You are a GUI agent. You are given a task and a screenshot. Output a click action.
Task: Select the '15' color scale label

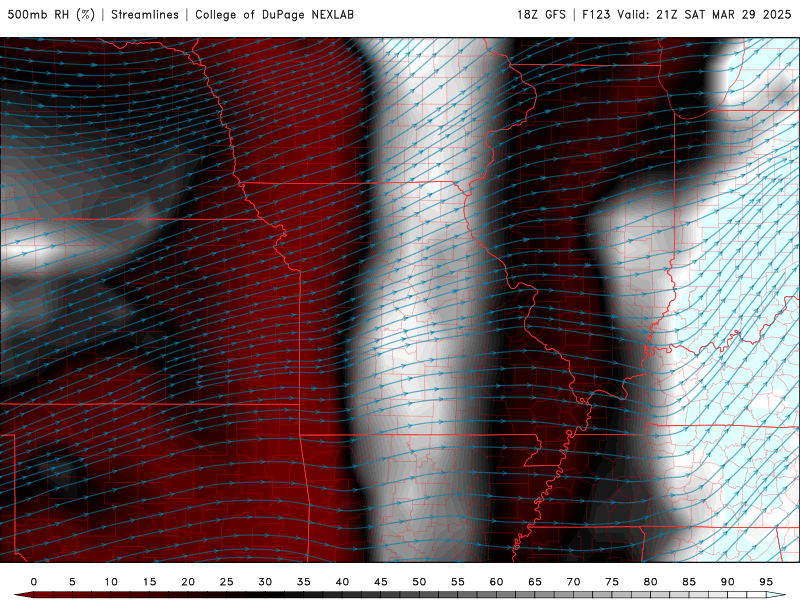pos(149,582)
